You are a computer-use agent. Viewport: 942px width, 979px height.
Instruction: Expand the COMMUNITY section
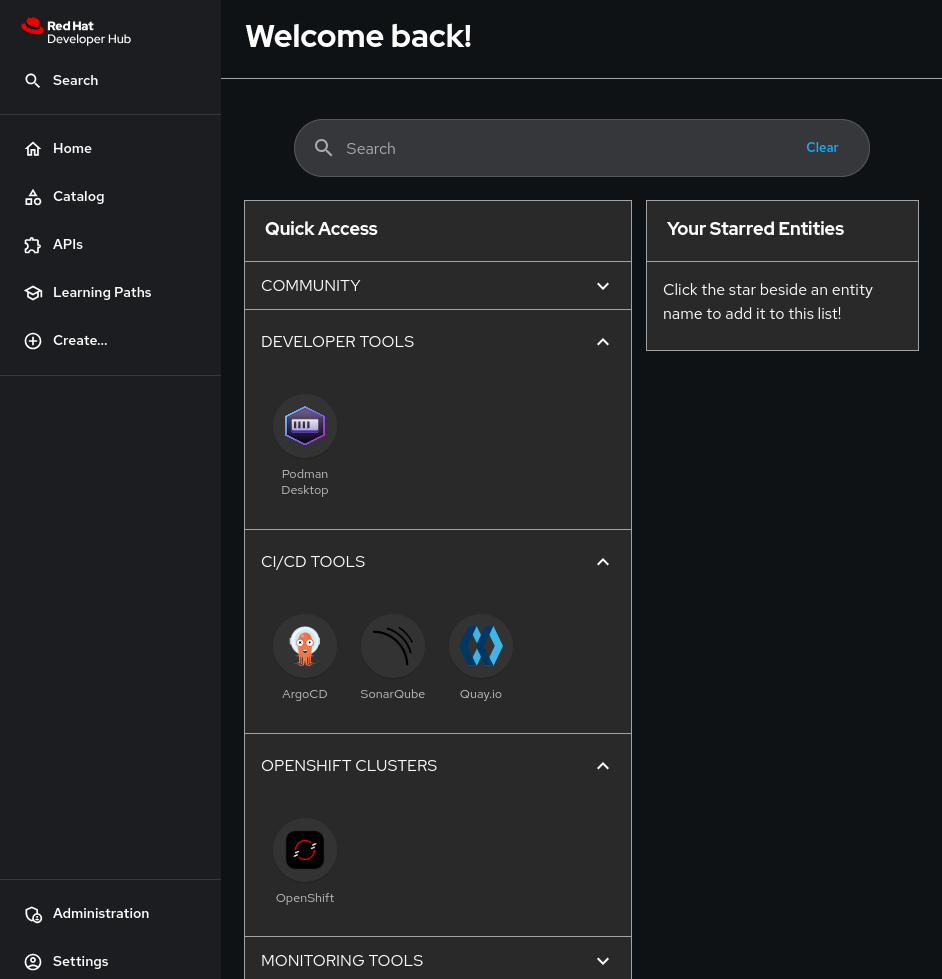pyautogui.click(x=603, y=286)
